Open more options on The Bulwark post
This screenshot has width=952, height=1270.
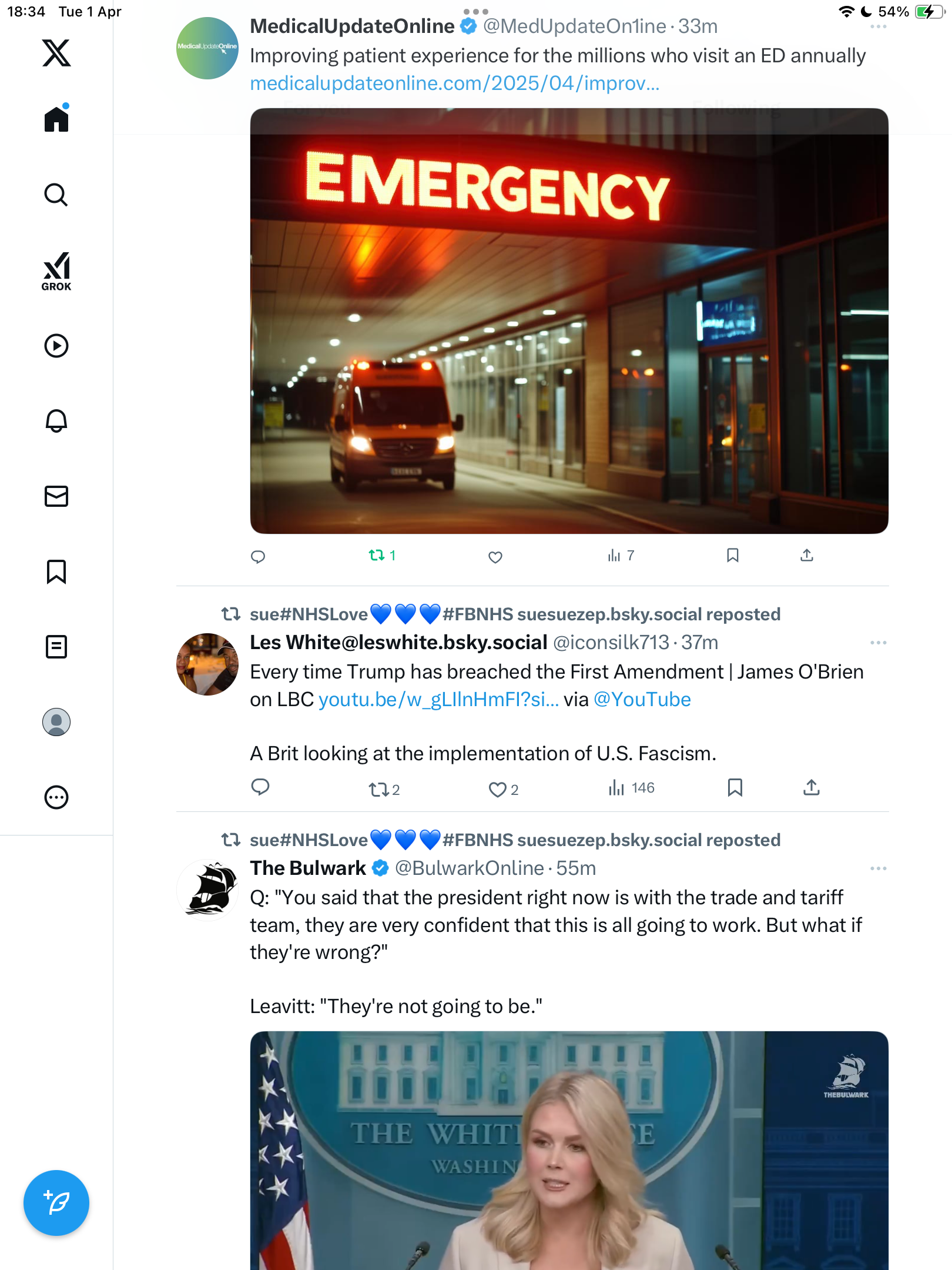pyautogui.click(x=878, y=868)
